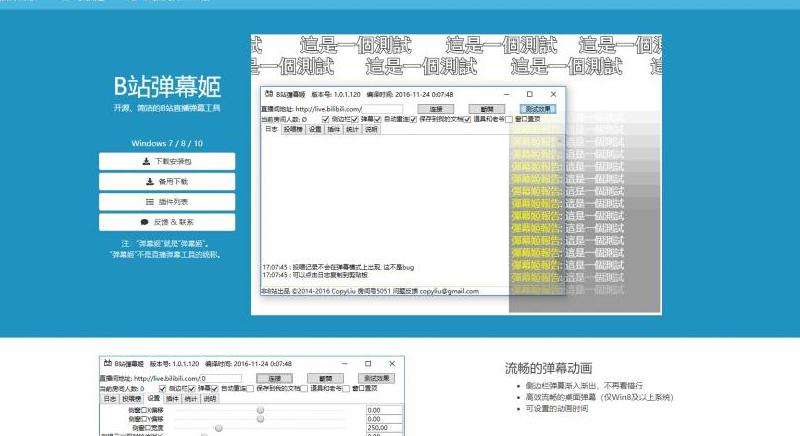Switch to 统计 tab in the settings-view window
The height and width of the screenshot is (436, 800).
point(191,399)
